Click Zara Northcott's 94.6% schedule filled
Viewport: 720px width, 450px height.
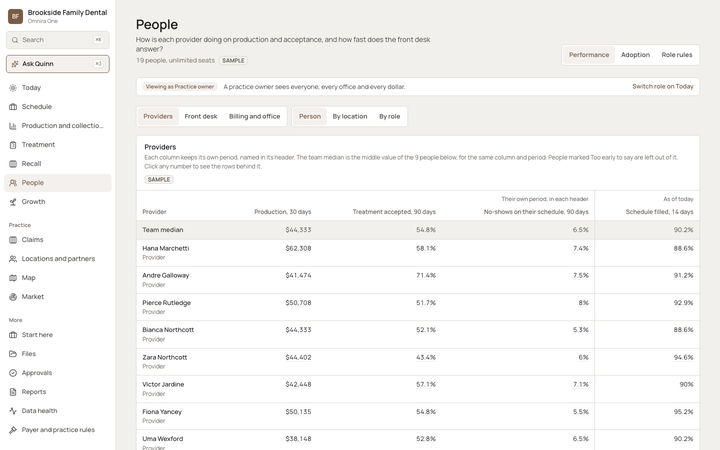683,357
